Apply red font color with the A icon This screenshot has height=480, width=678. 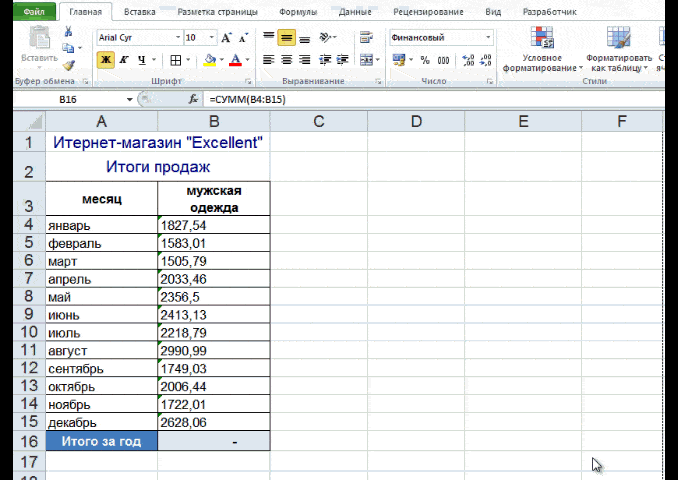[x=235, y=60]
